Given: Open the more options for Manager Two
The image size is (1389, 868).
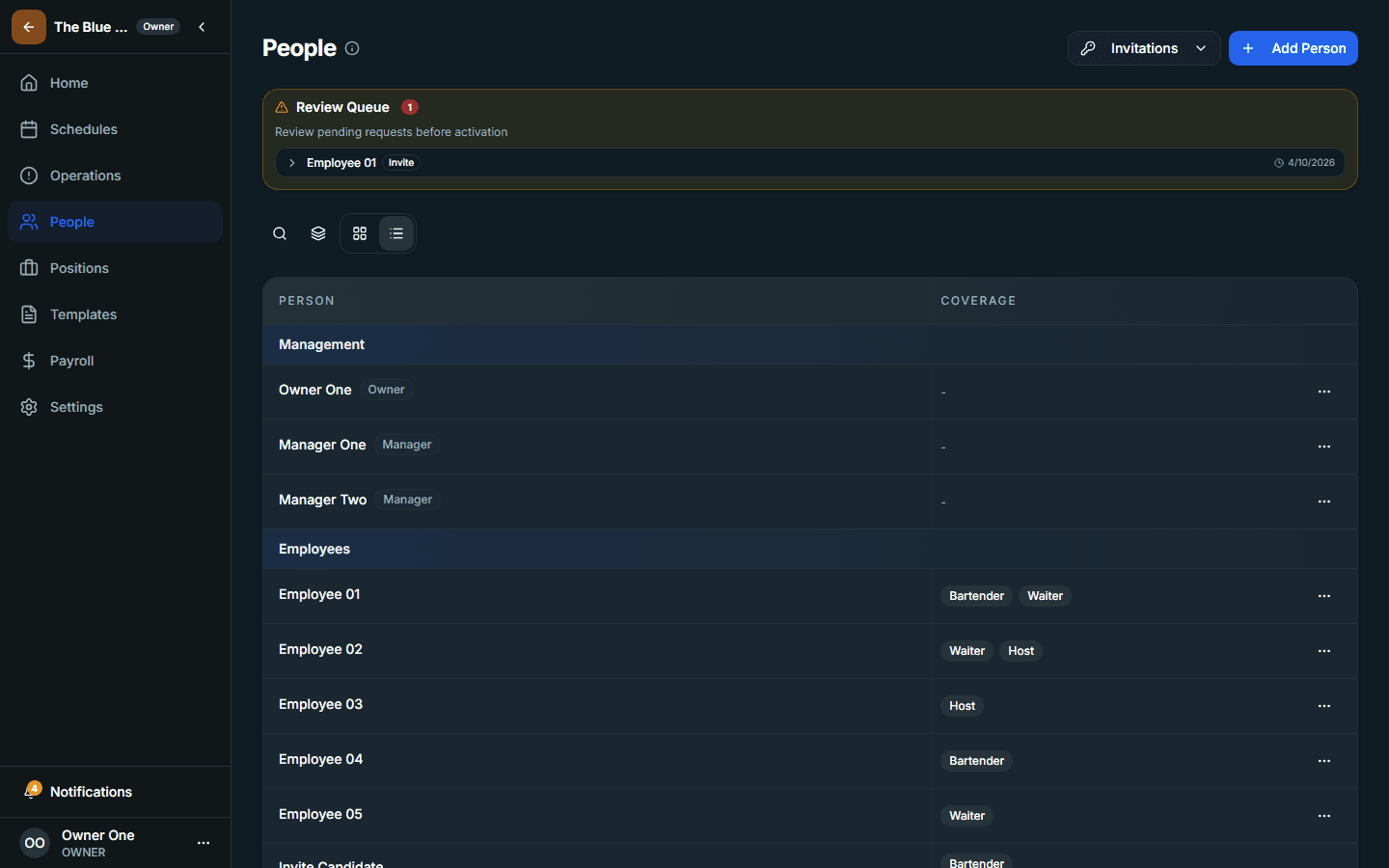Looking at the screenshot, I should click(x=1324, y=502).
